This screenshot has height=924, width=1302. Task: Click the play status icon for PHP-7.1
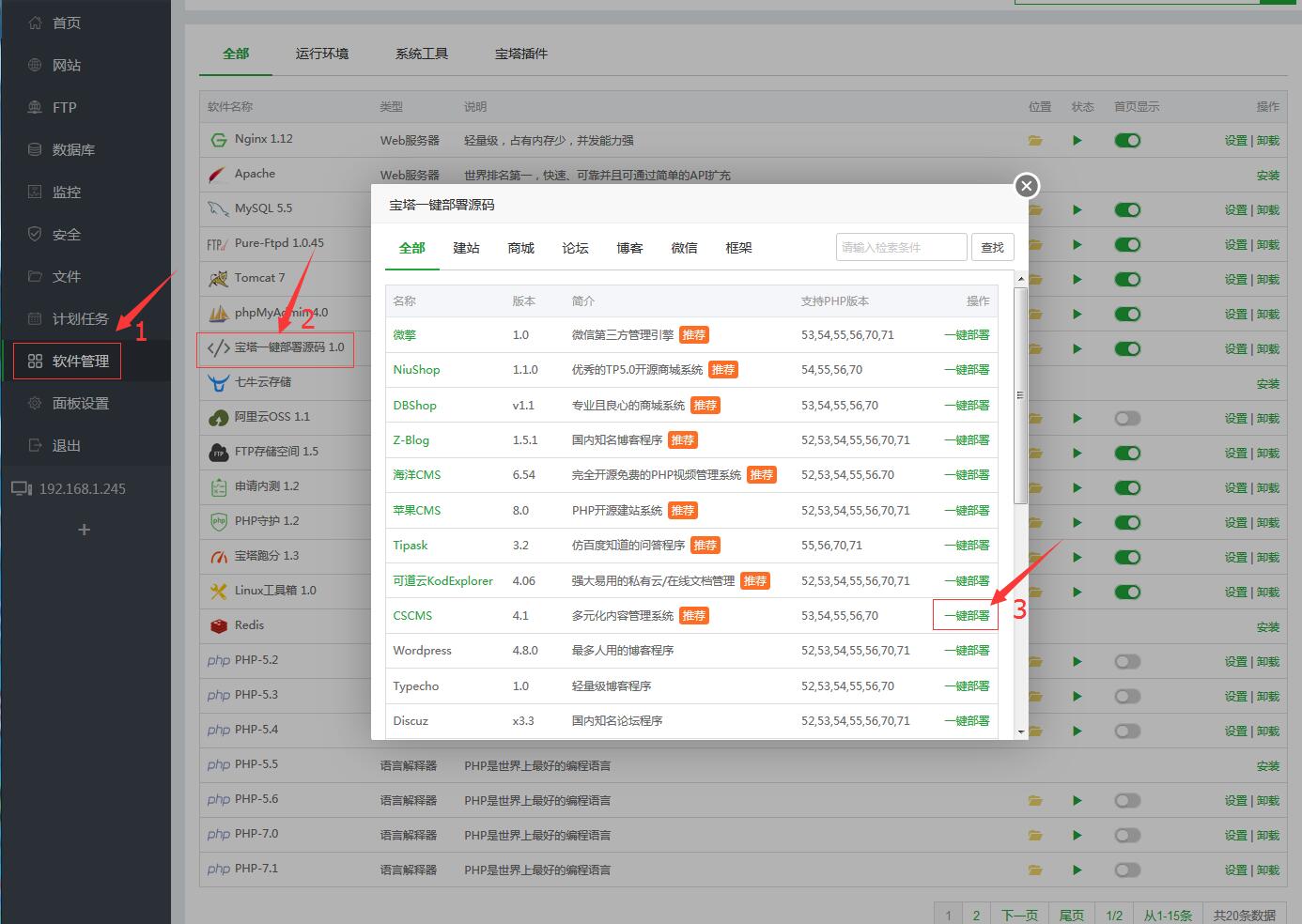[1077, 870]
